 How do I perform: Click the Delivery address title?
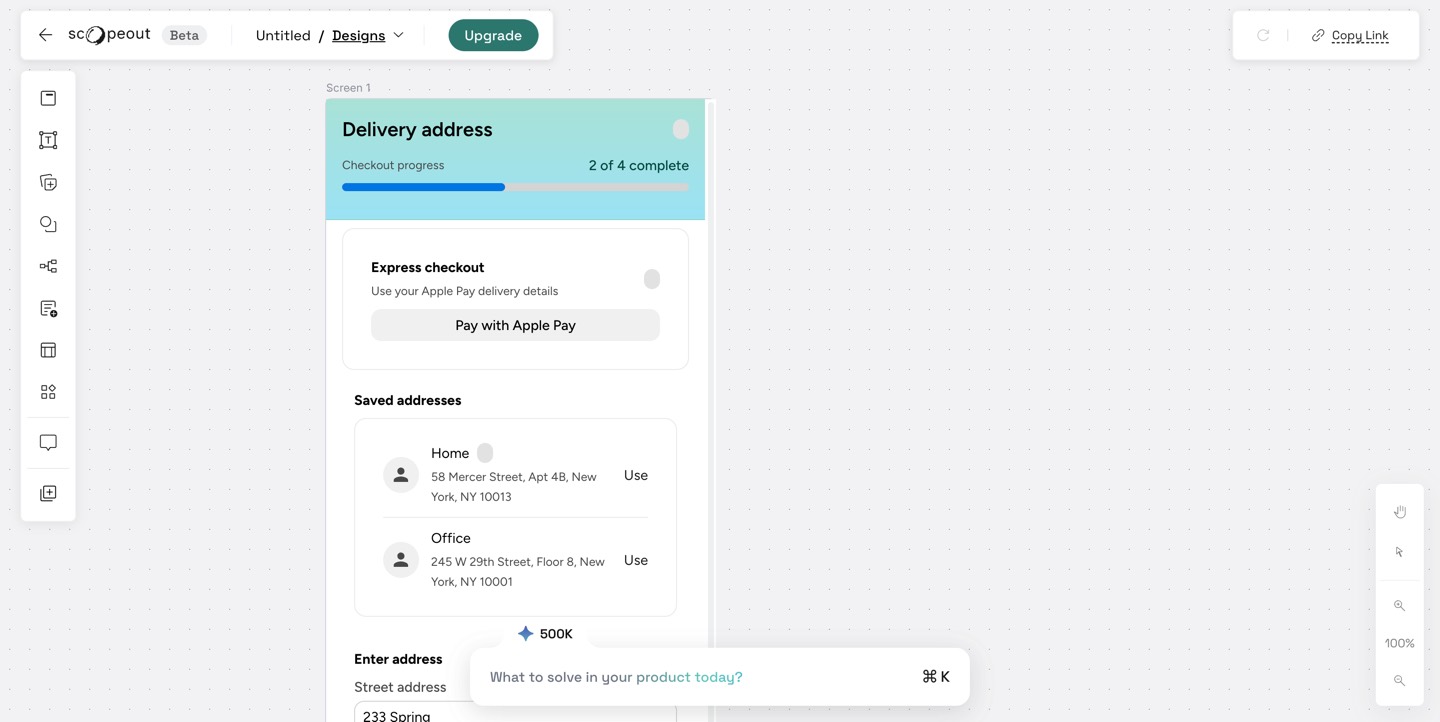417,129
